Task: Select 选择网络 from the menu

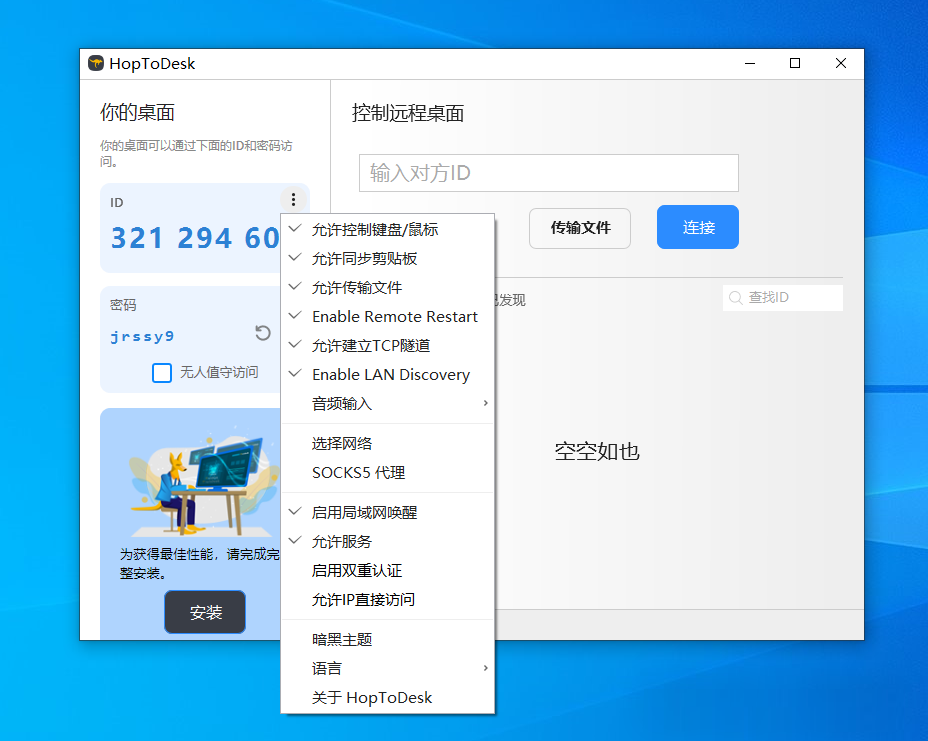Action: coord(342,444)
